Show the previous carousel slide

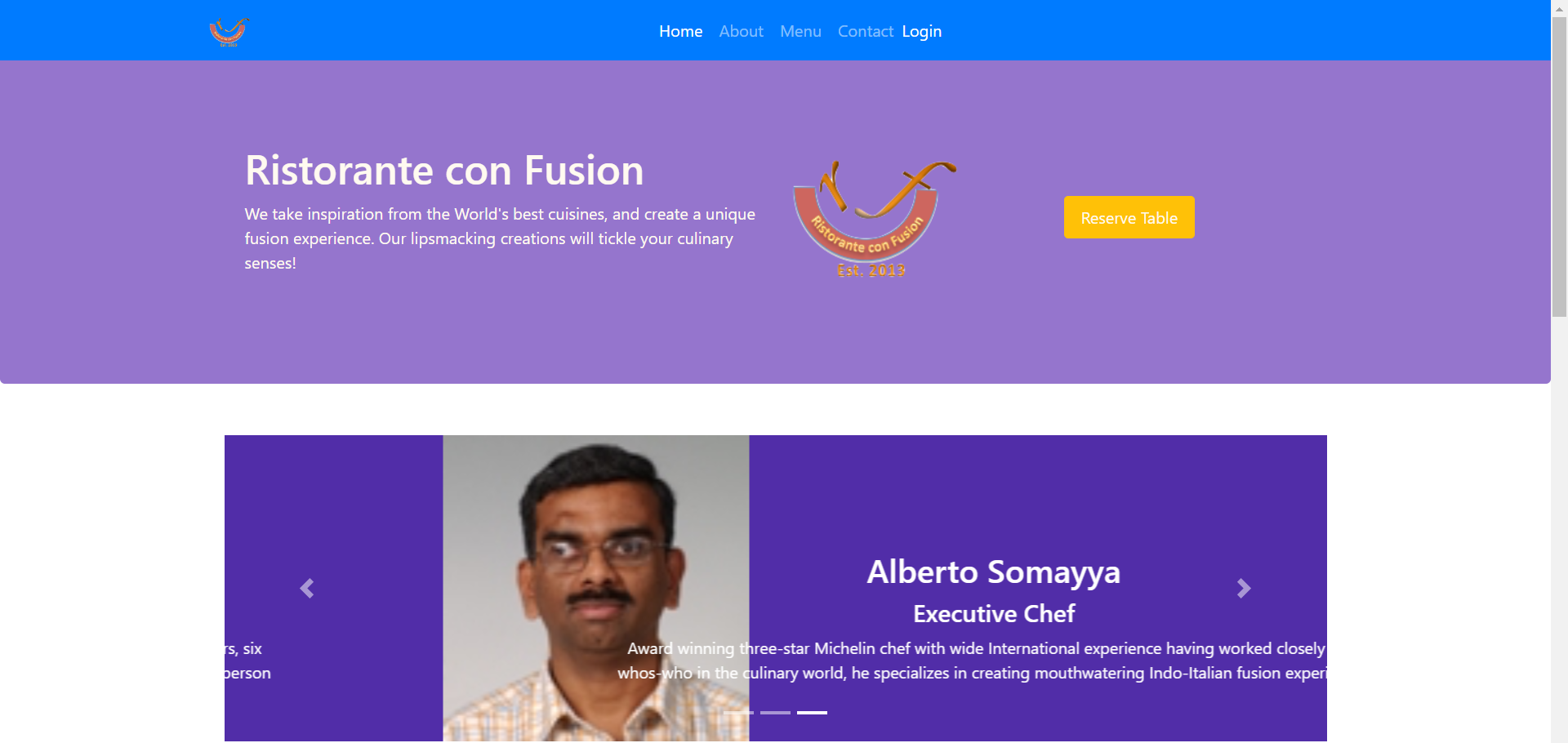307,588
